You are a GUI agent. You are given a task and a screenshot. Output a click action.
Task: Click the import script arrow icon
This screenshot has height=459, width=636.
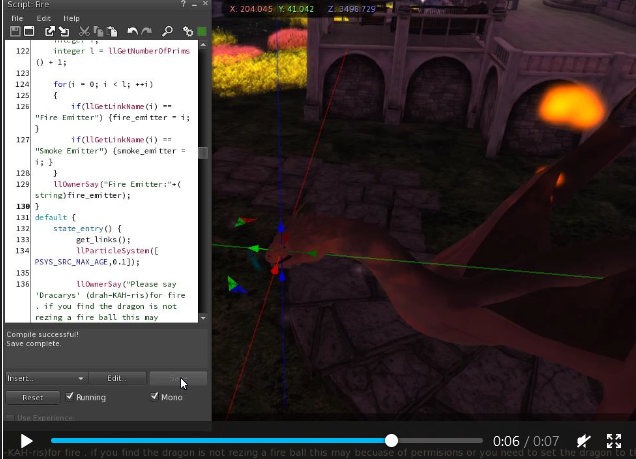64,31
